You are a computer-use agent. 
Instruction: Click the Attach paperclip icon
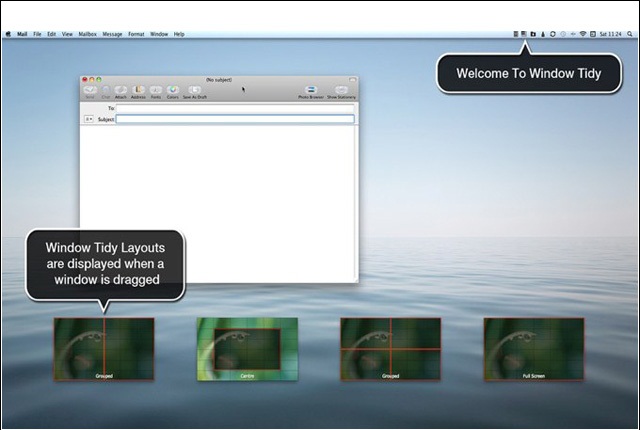coord(120,90)
